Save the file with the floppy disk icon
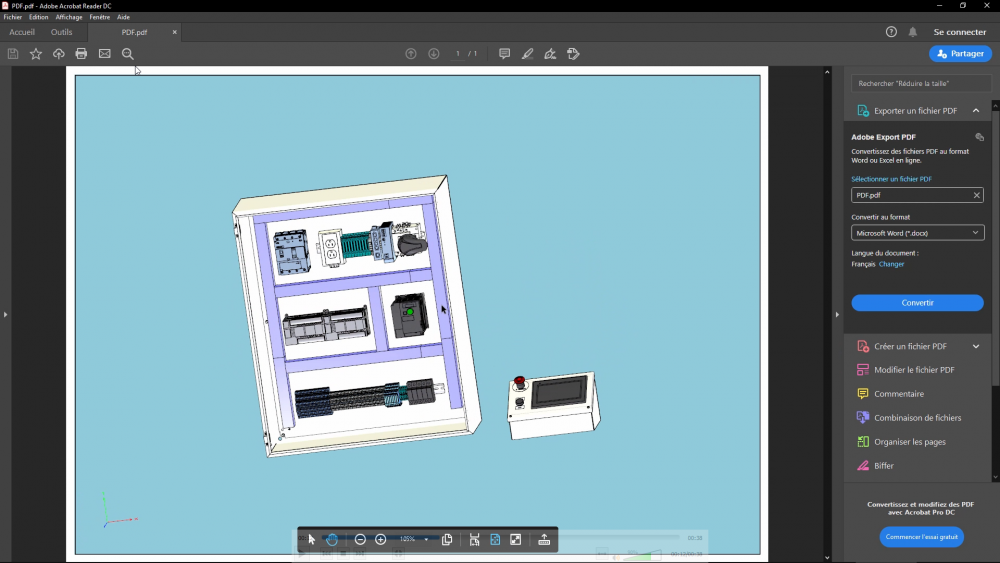The image size is (1000, 563). click(x=13, y=54)
